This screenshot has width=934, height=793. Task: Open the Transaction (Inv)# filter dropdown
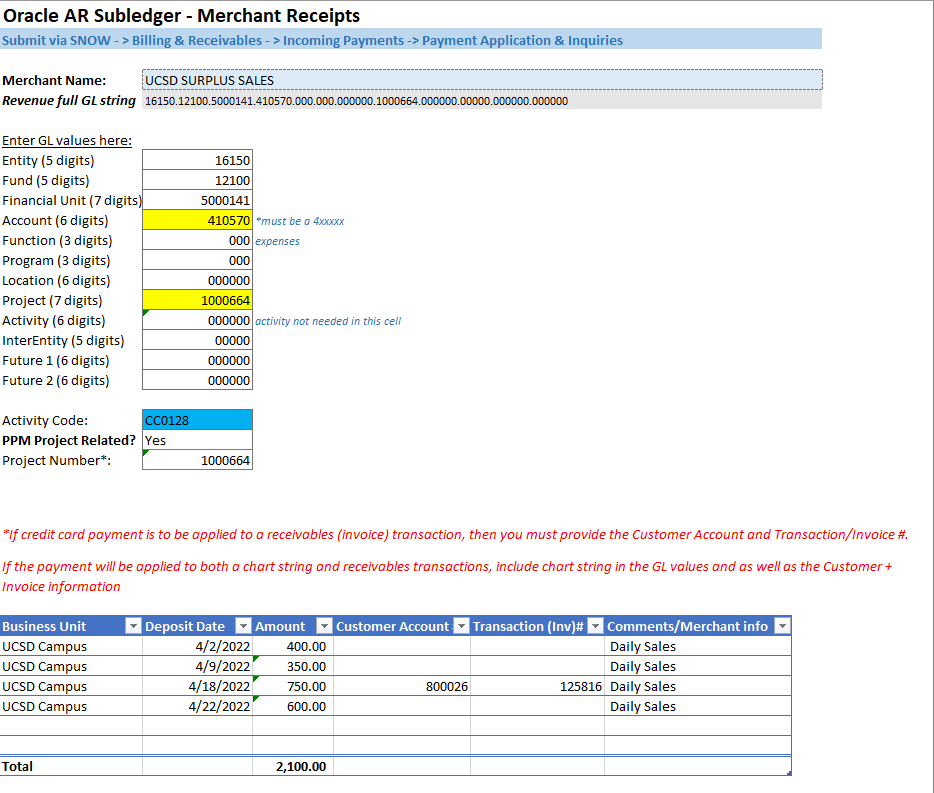[x=594, y=626]
